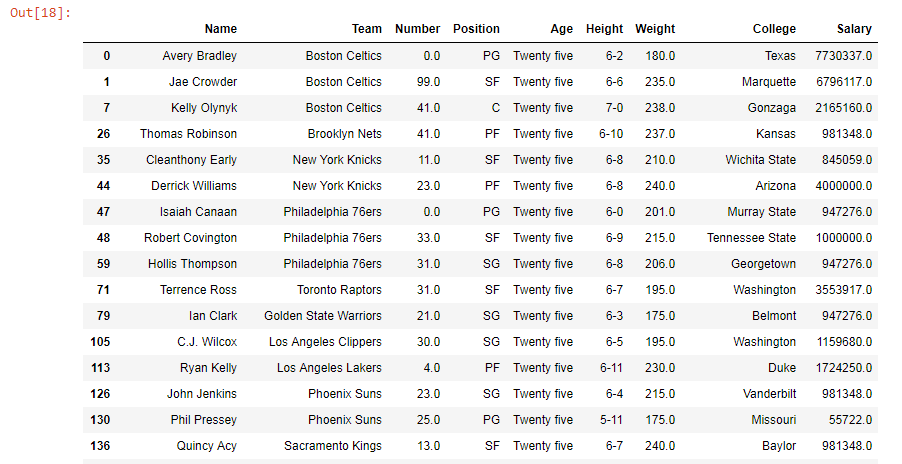Select the Avery Bradley name cell

point(199,56)
